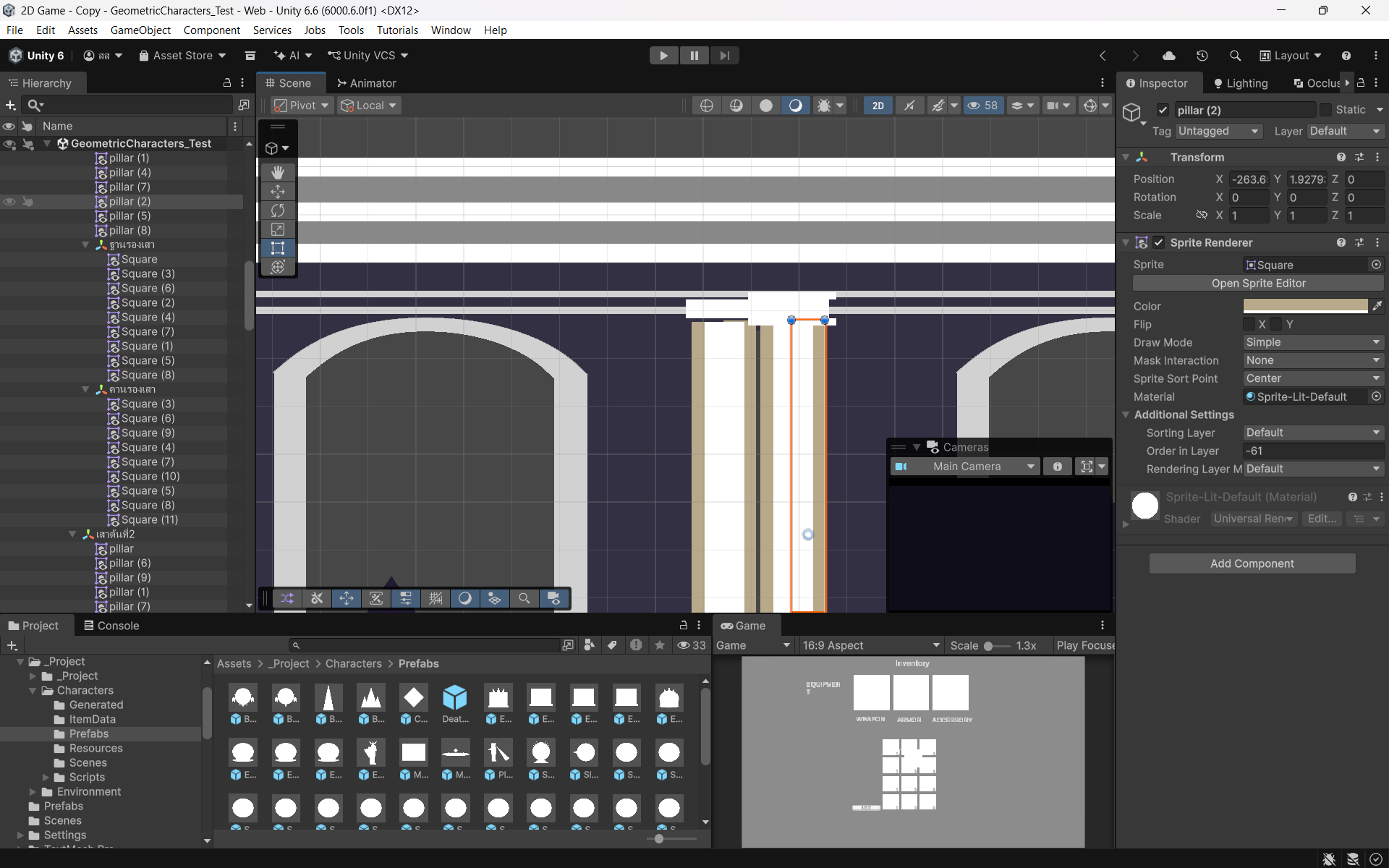Click the Order in Layer field
1389x868 pixels.
(1313, 451)
